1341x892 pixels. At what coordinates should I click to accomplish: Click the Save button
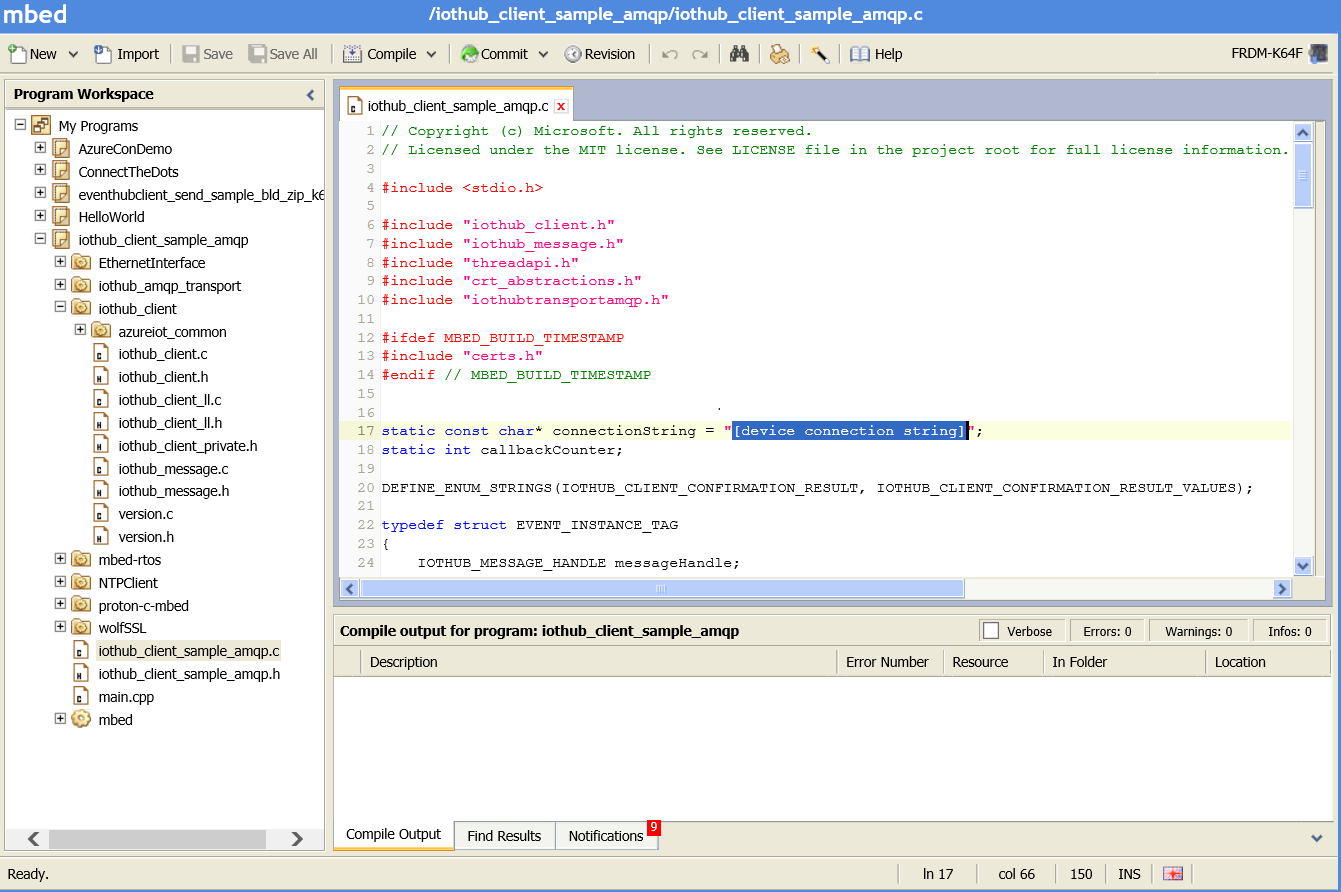[x=207, y=54]
